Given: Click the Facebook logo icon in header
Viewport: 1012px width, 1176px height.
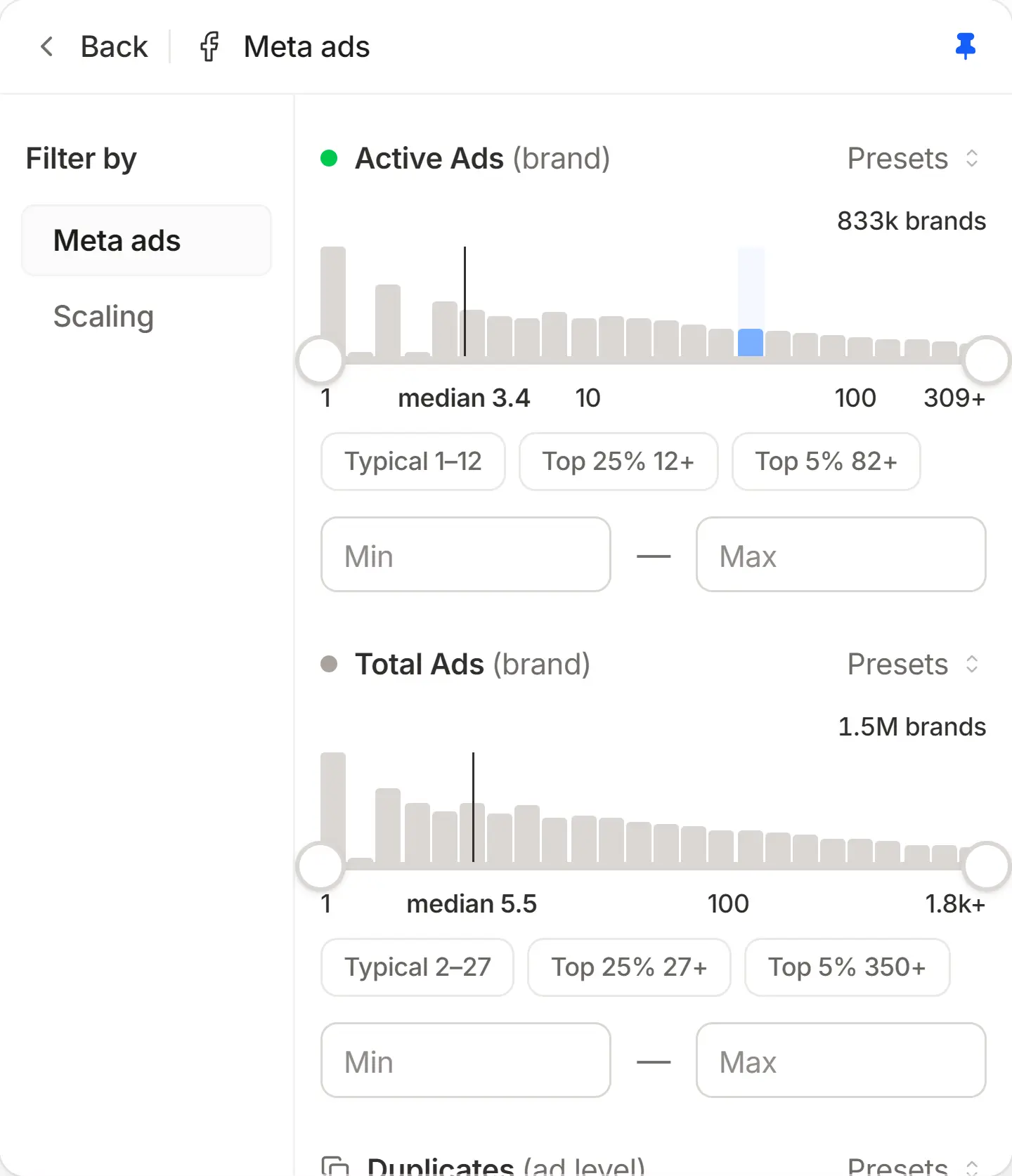Looking at the screenshot, I should click(209, 47).
